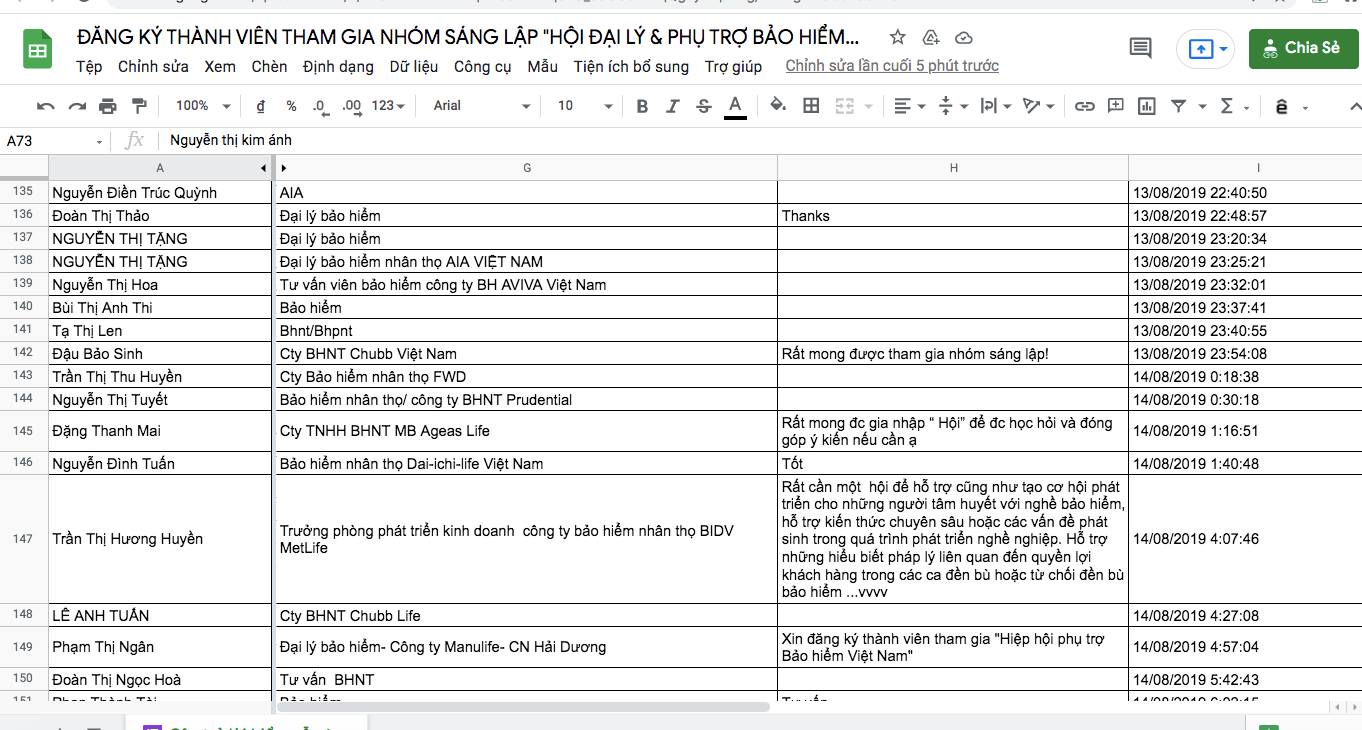Click the spreadsheet title text
The width and height of the screenshot is (1362, 730).
(x=468, y=38)
